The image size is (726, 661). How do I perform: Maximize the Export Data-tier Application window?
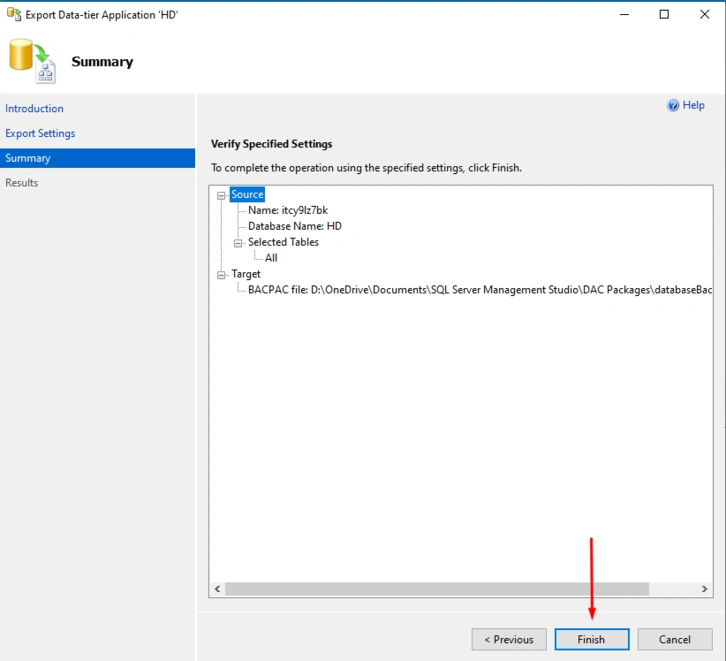(664, 14)
